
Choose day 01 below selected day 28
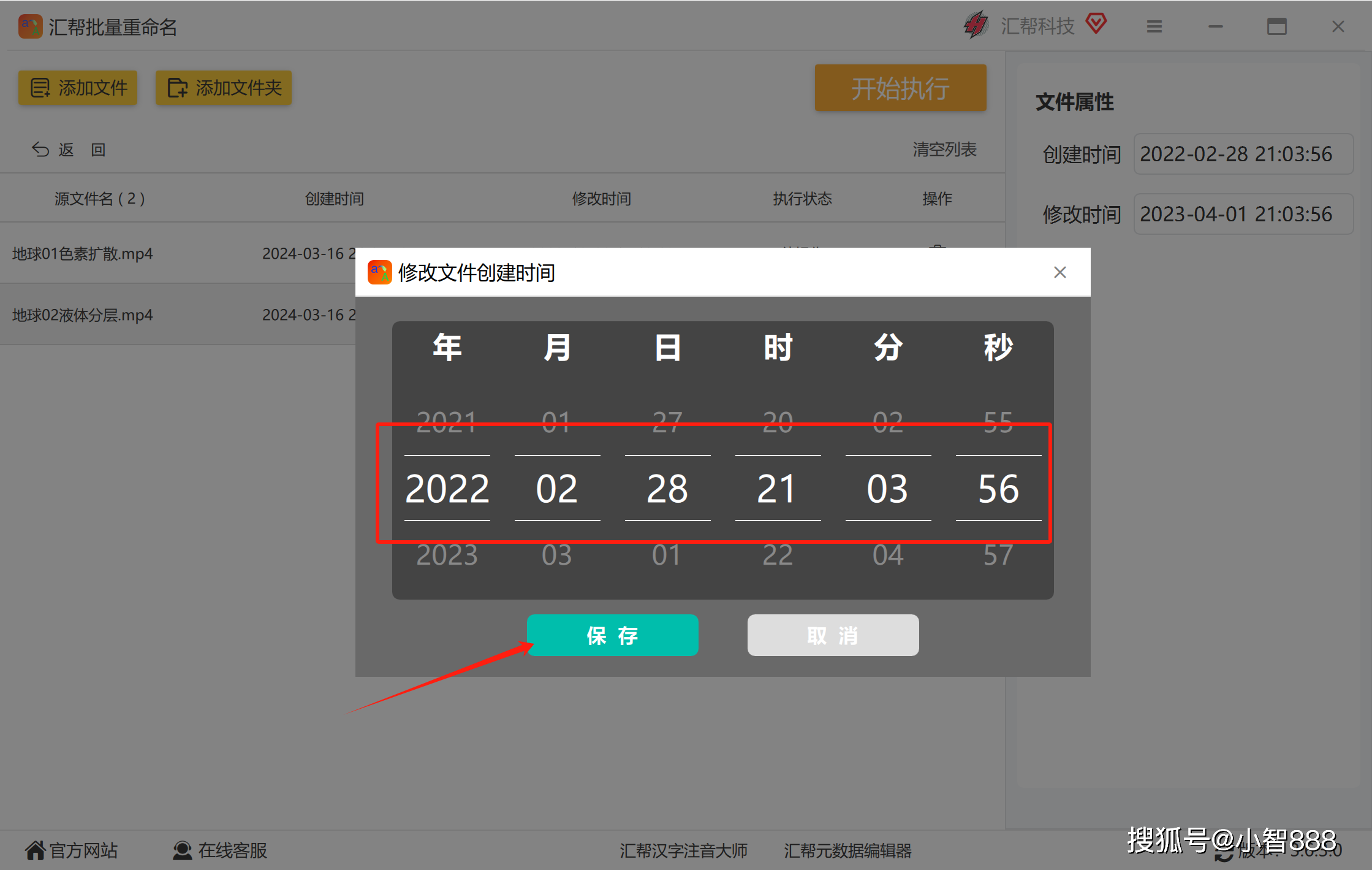click(667, 555)
